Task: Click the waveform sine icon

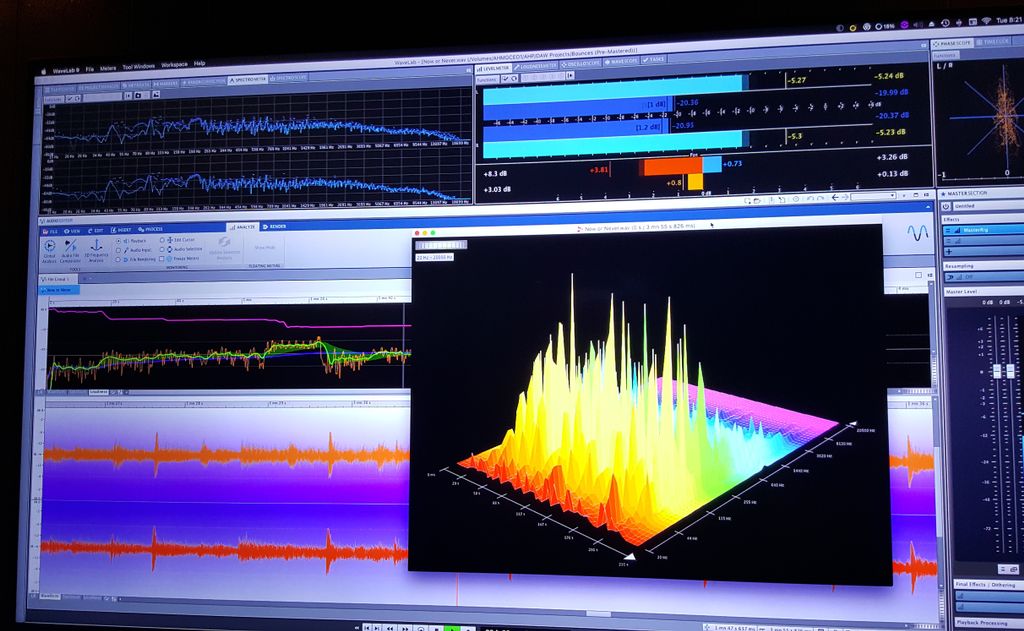Action: 917,231
